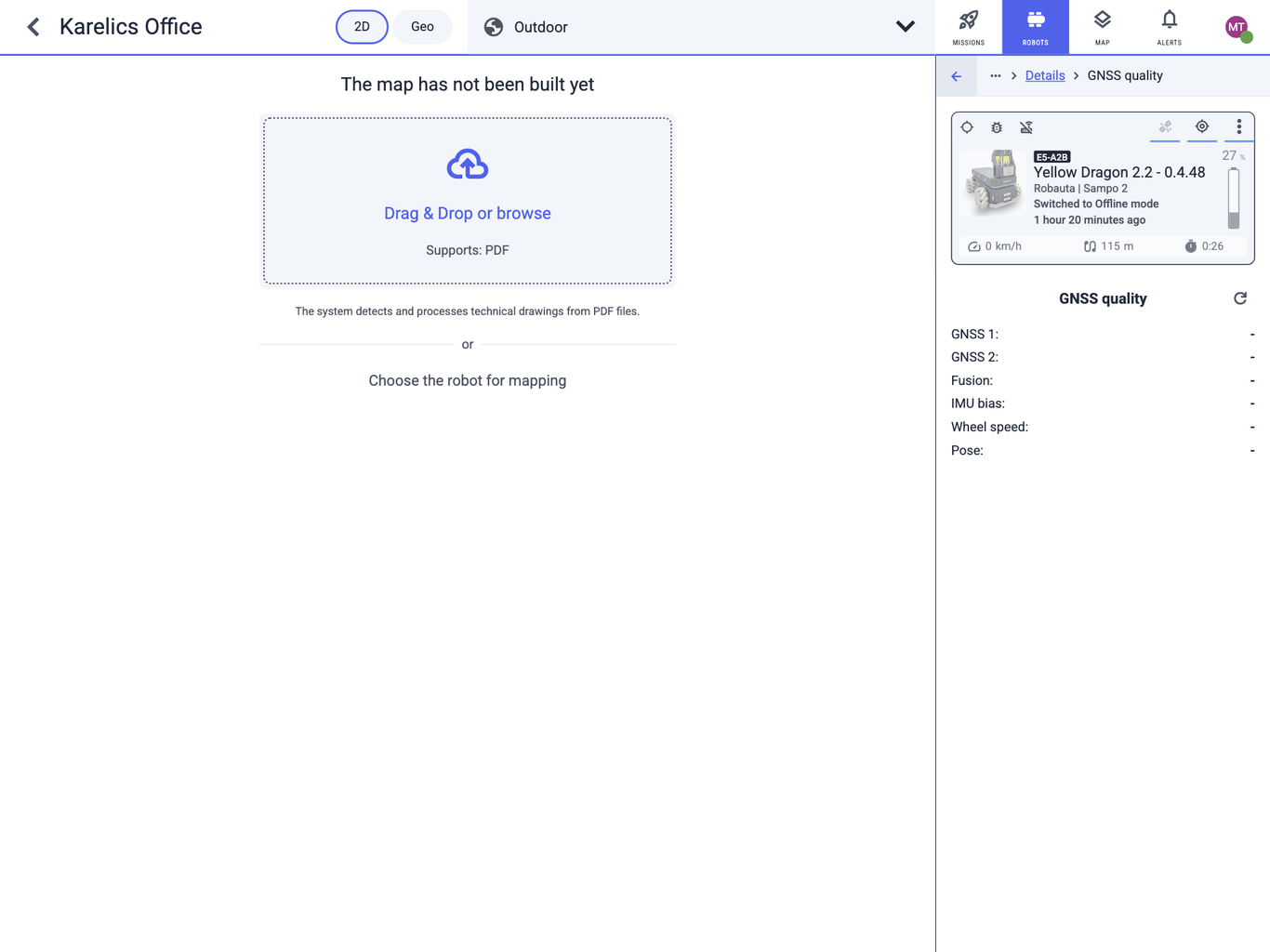
Task: Click the Outdoor globe icon
Action: pos(494,27)
